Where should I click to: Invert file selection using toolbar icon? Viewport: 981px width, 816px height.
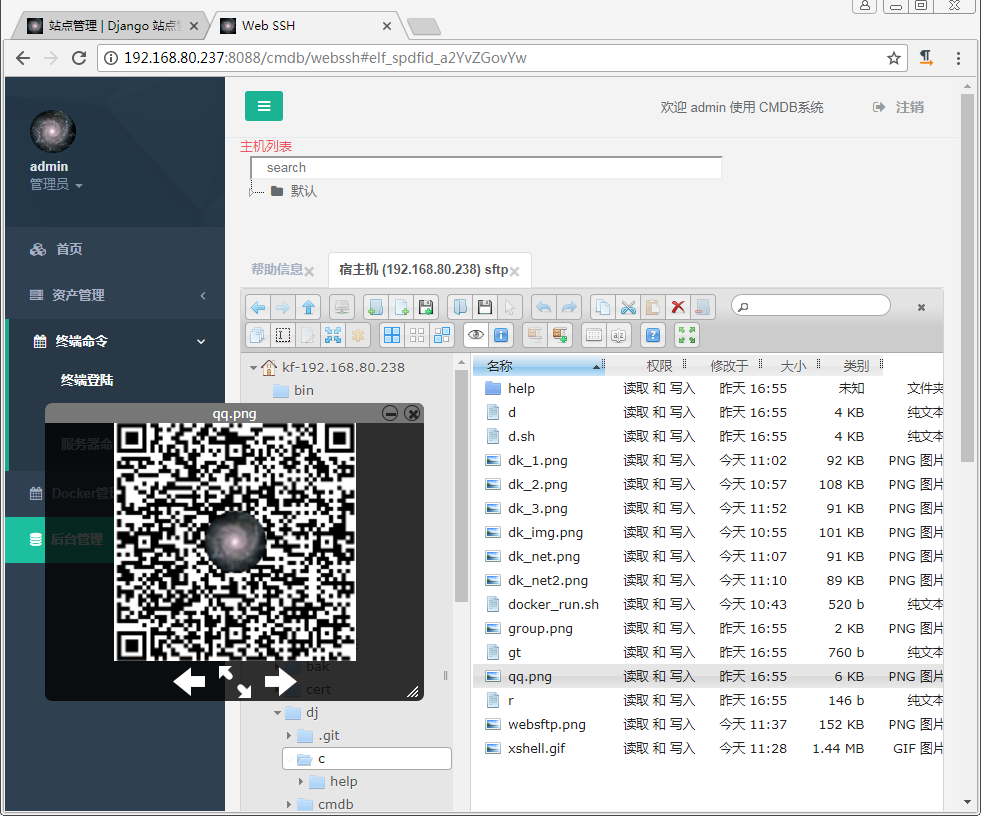pyautogui.click(x=442, y=335)
